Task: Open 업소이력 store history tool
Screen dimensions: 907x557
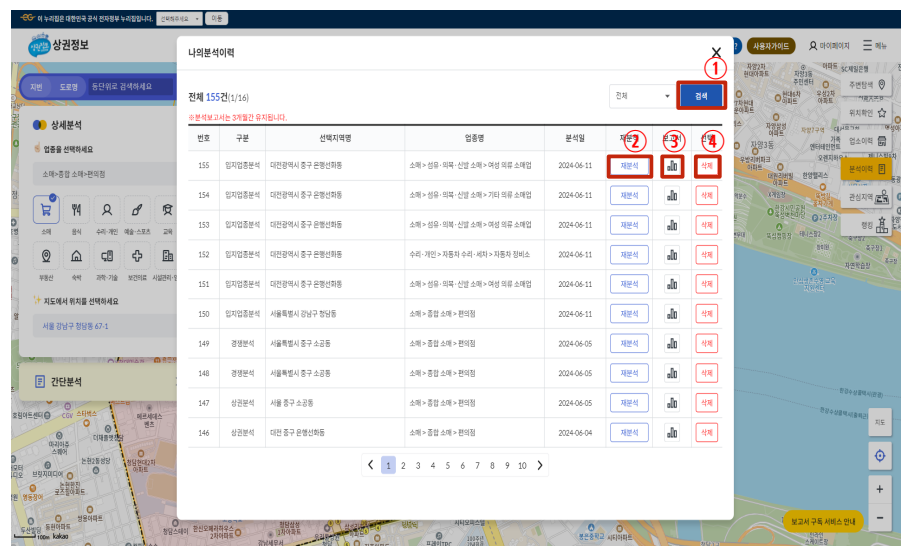Action: (x=867, y=141)
